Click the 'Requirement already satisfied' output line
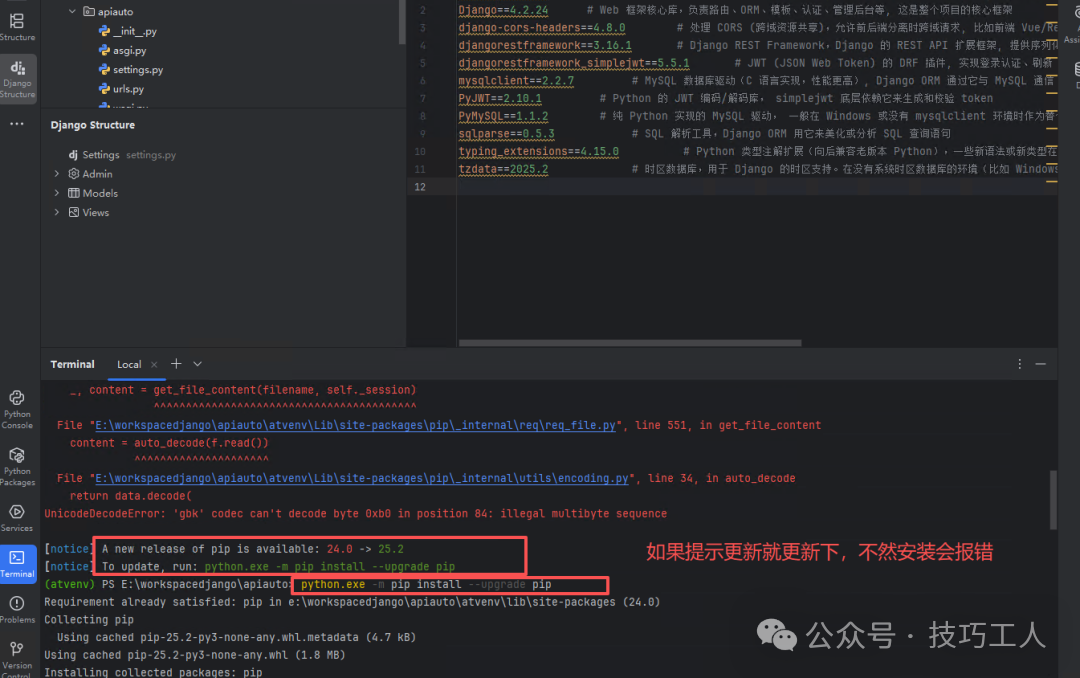Viewport: 1080px width, 678px height. pyautogui.click(x=352, y=602)
